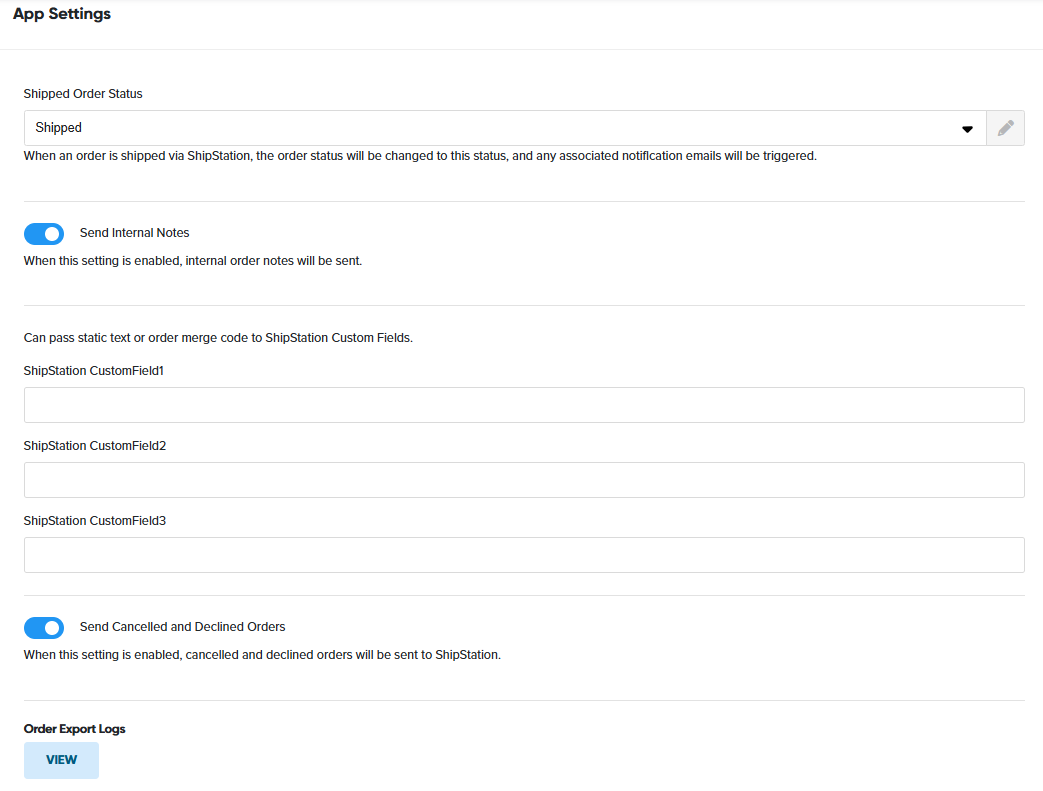1043x791 pixels.
Task: Click the ShipStation notification emails description text
Action: 420,156
